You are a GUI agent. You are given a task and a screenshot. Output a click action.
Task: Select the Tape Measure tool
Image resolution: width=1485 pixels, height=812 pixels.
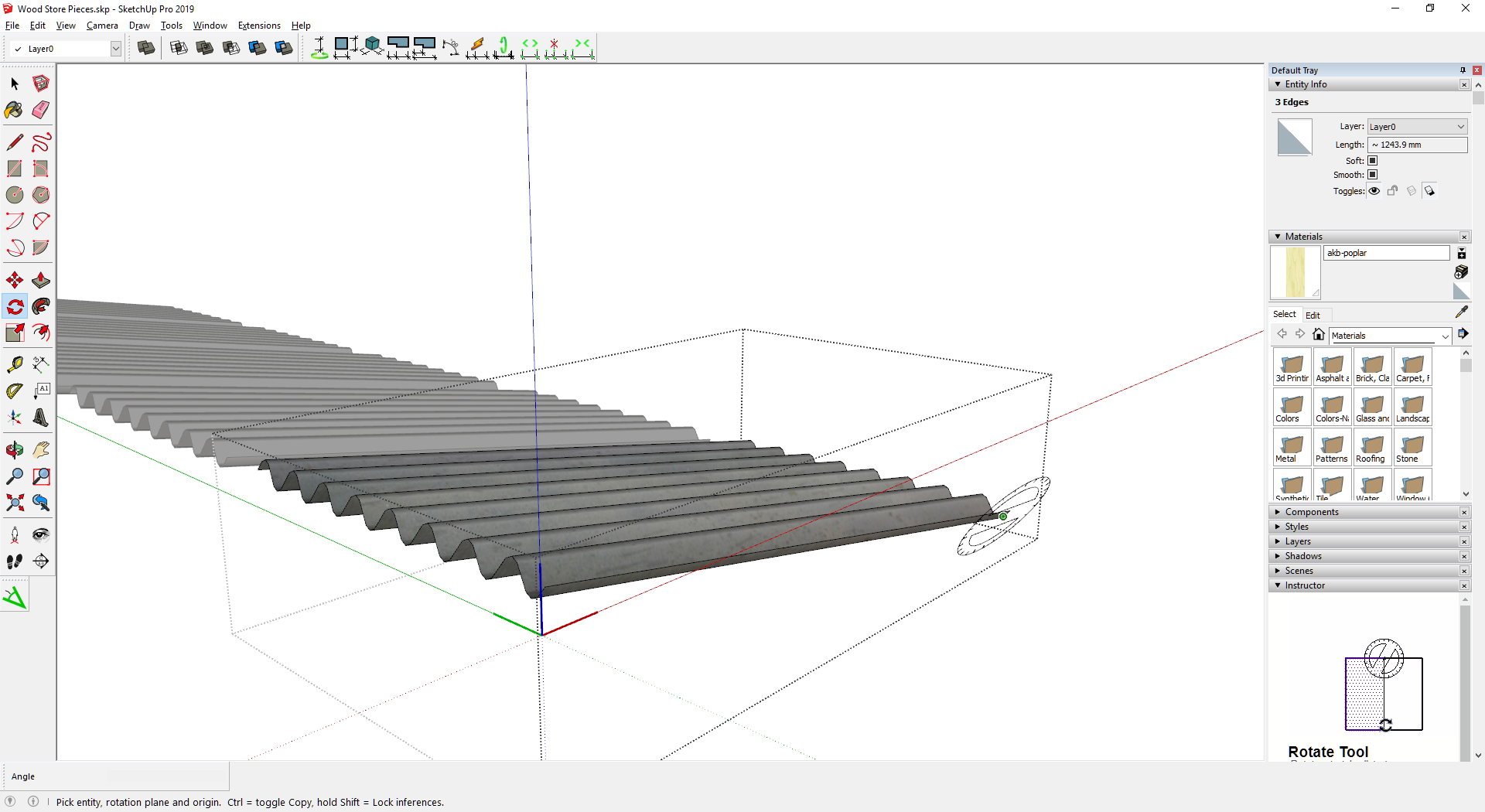15,365
